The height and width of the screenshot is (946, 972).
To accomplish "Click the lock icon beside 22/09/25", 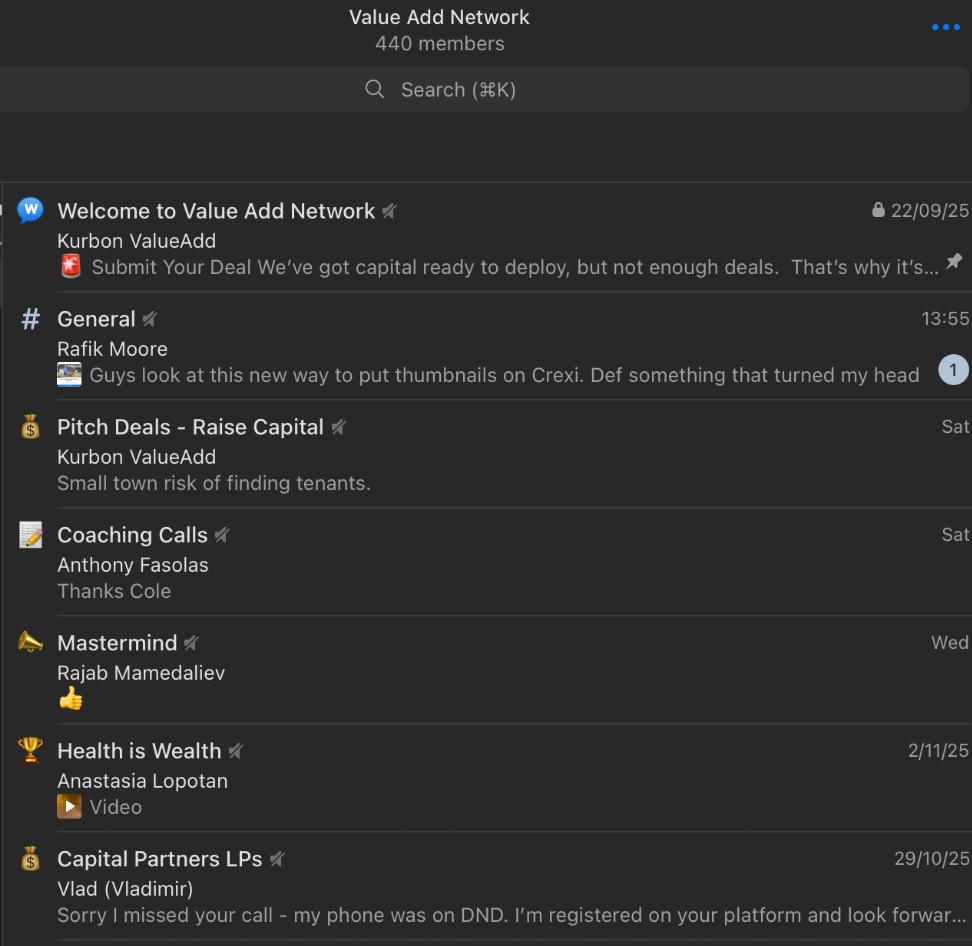I will coord(878,210).
